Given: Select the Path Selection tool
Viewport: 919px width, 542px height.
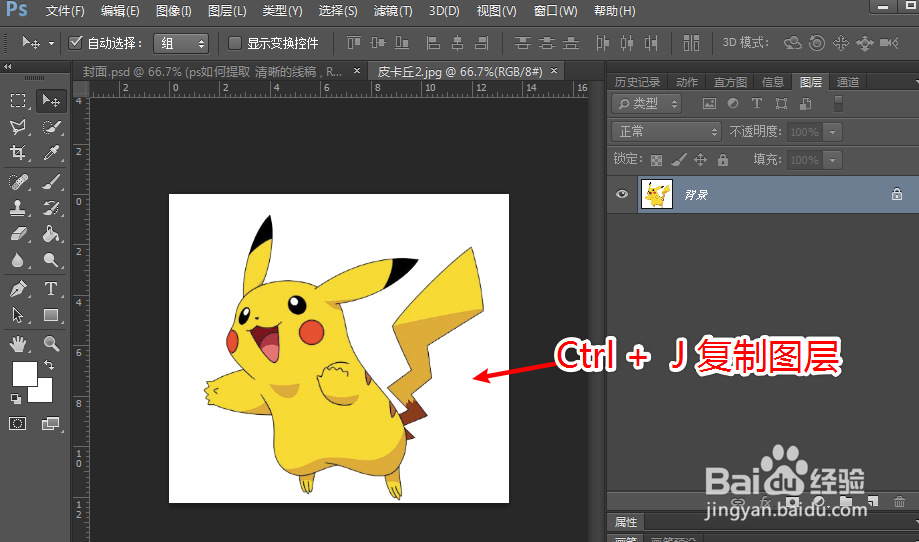Looking at the screenshot, I should [18, 315].
